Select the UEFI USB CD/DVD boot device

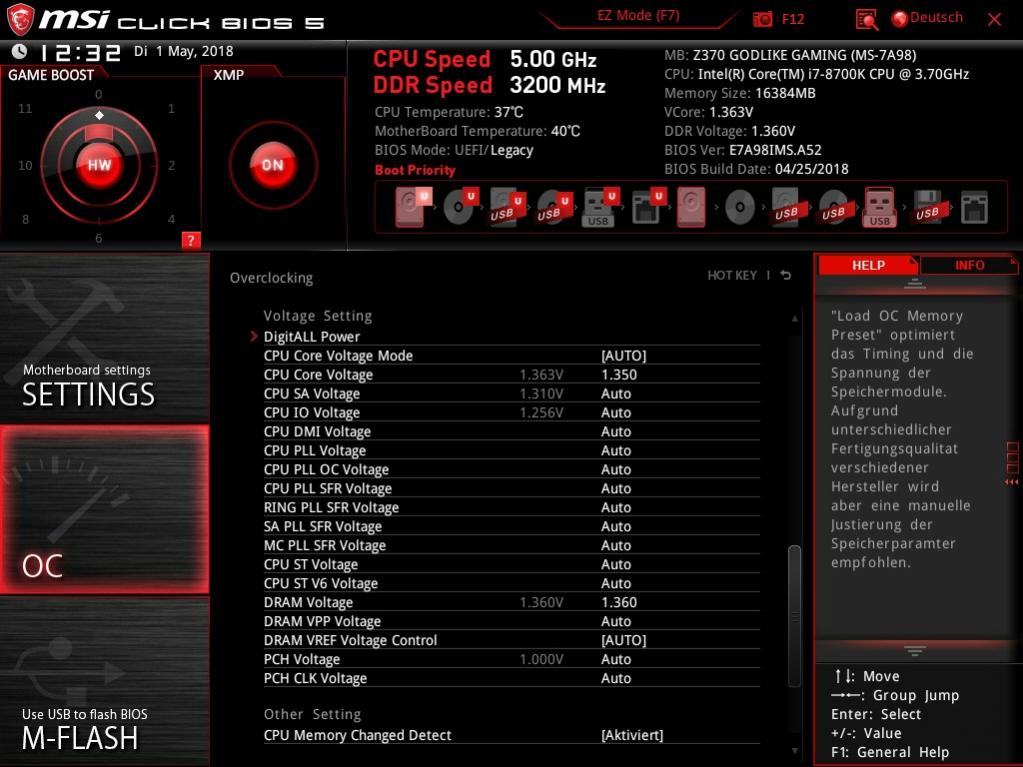[x=554, y=207]
